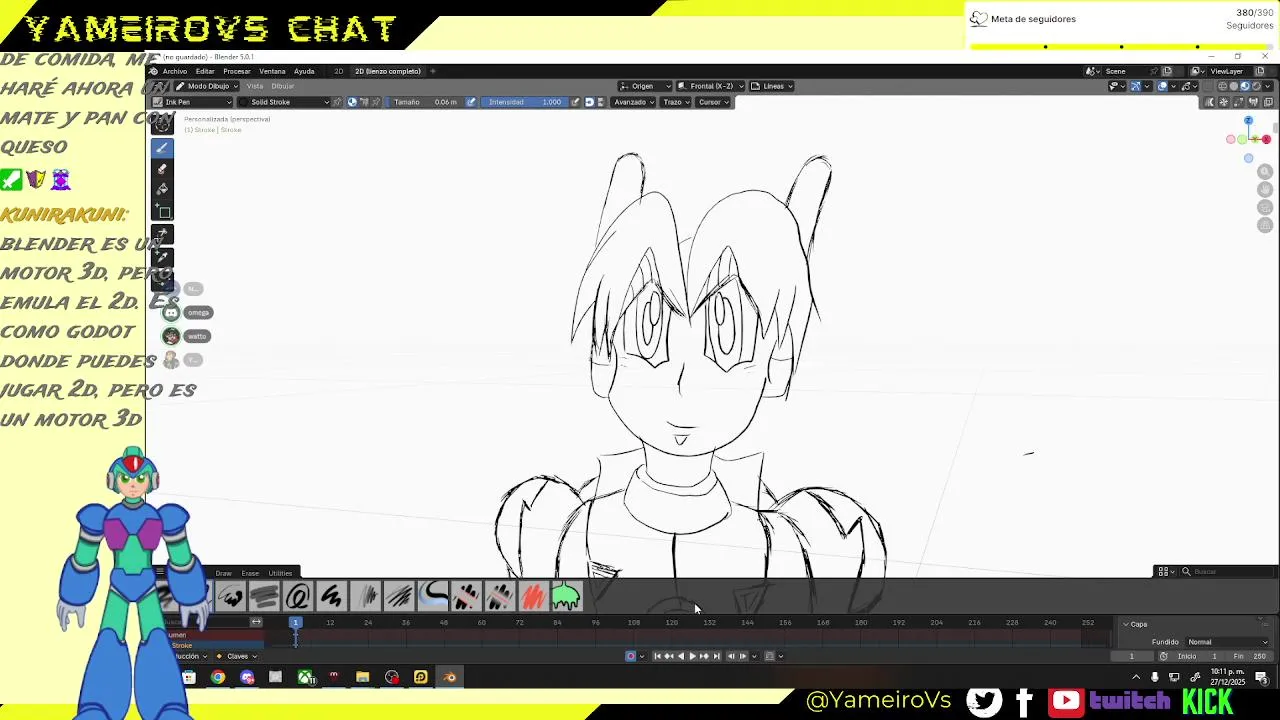This screenshot has width=1280, height=720.
Task: Expand the Avanzado popover
Action: coord(634,102)
